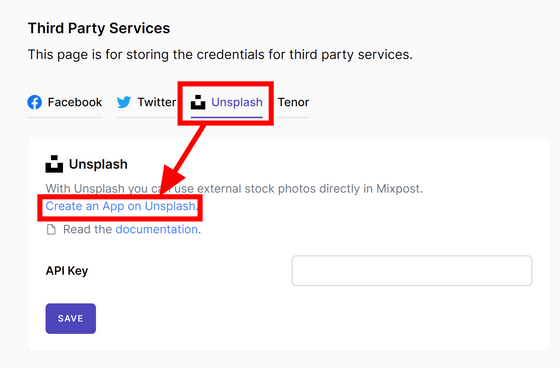Click the storing credentials description text
Image resolution: width=560 pixels, height=368 pixels.
coord(220,55)
